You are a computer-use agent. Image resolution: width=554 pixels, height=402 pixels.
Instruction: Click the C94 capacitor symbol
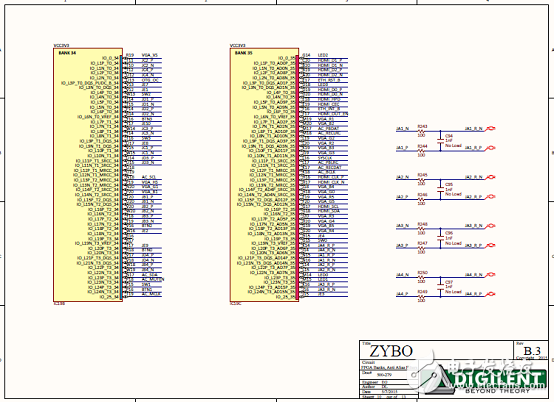(440, 141)
